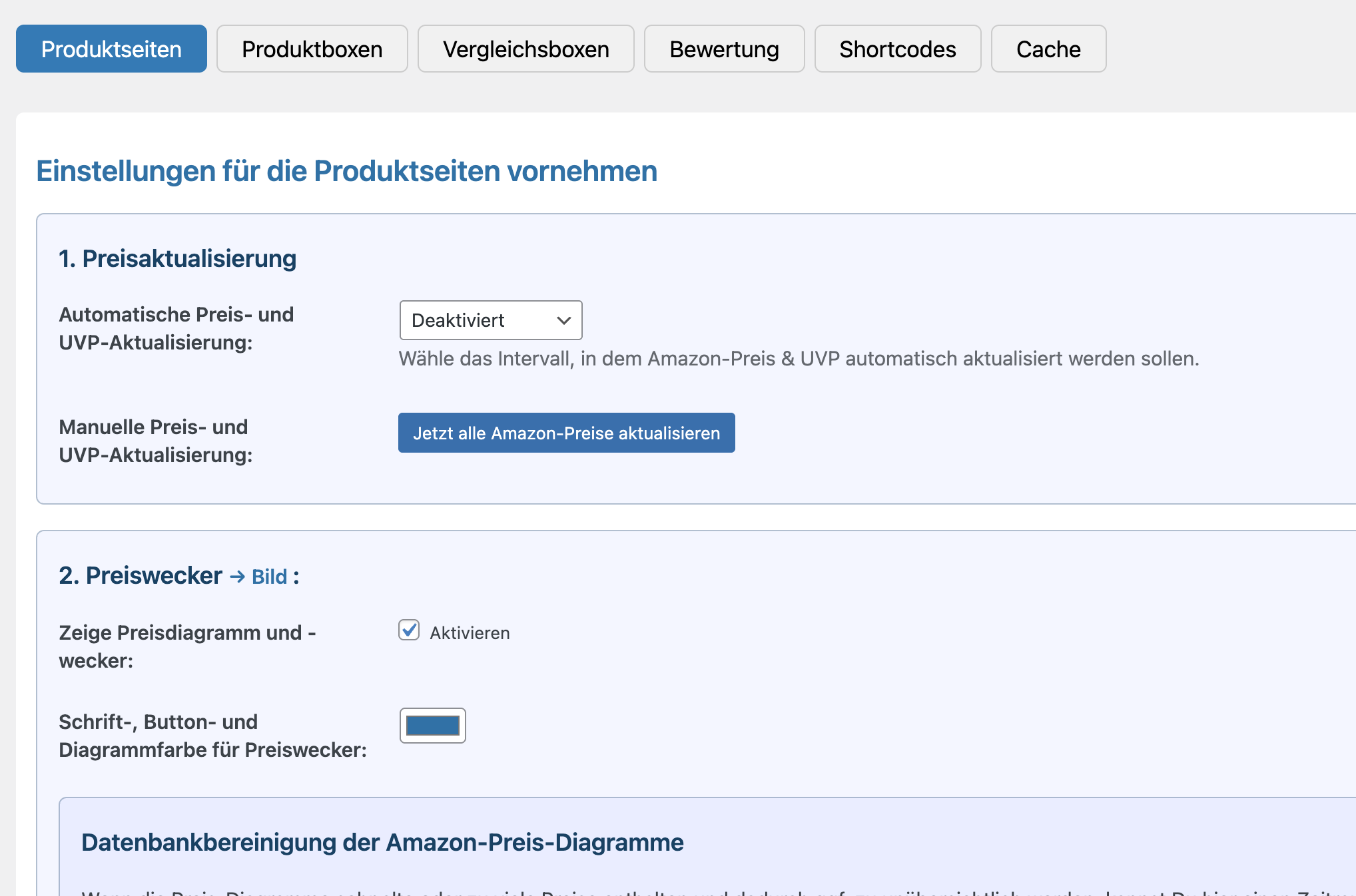Select the Shortcodes tab
1356x896 pixels.
tap(897, 49)
